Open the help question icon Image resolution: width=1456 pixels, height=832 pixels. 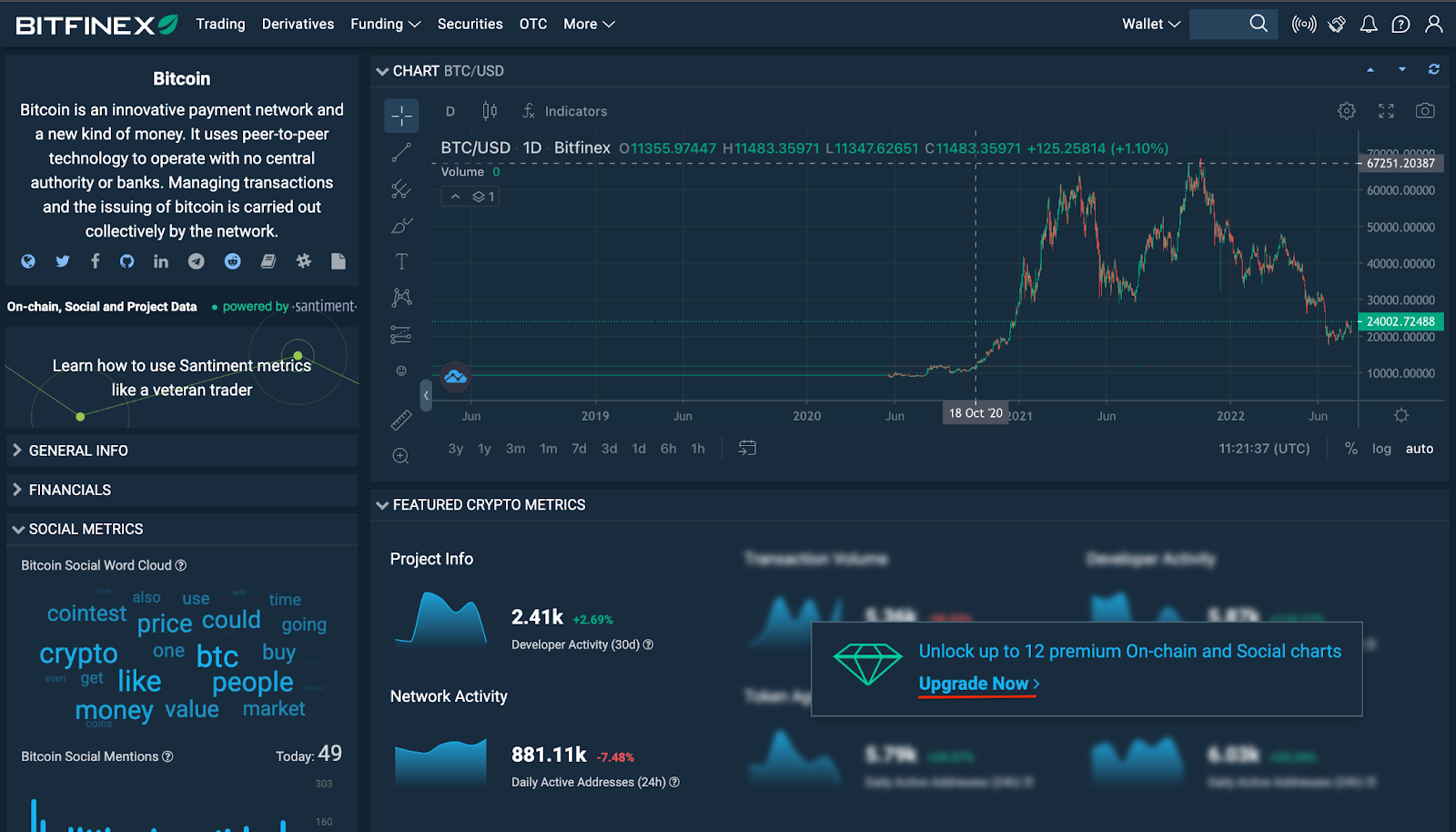(1401, 24)
